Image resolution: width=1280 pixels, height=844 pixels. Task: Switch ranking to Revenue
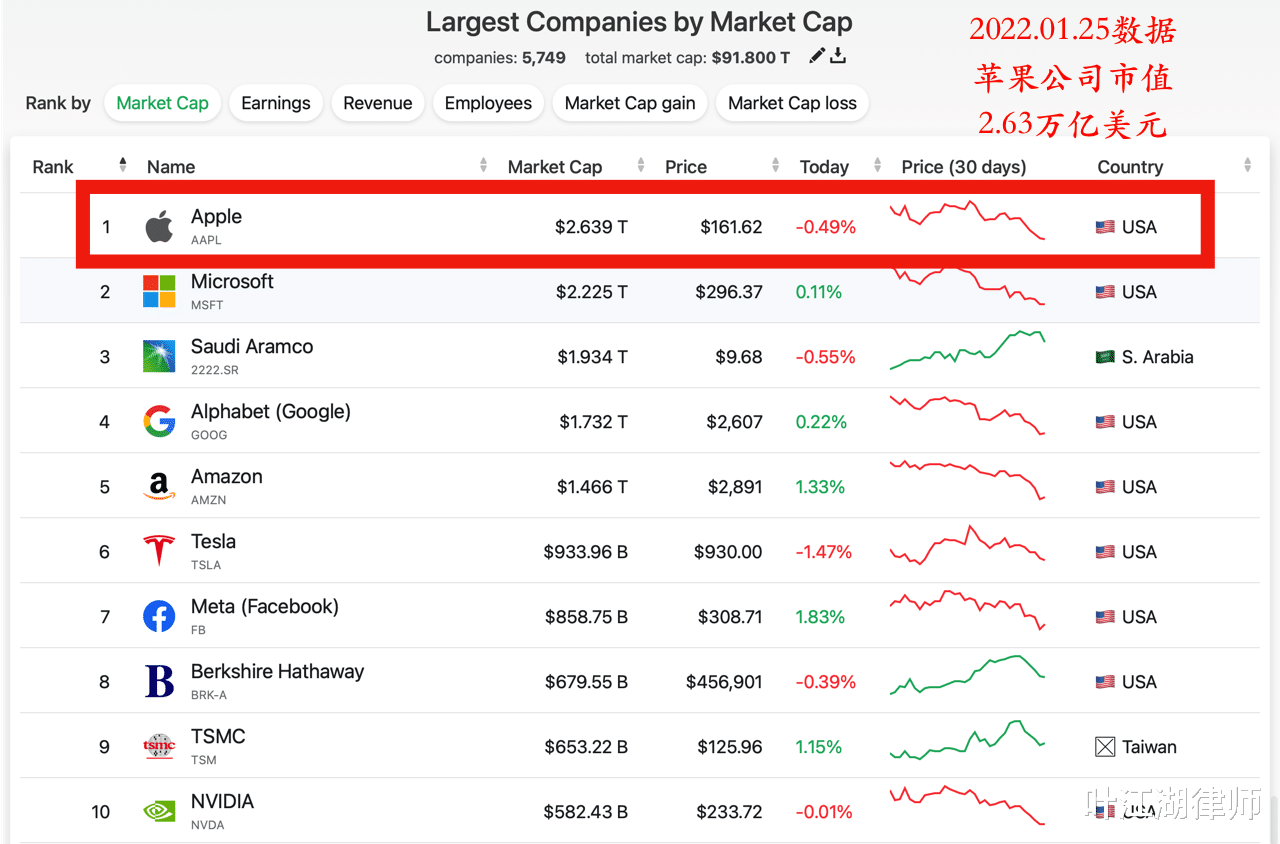[x=377, y=103]
